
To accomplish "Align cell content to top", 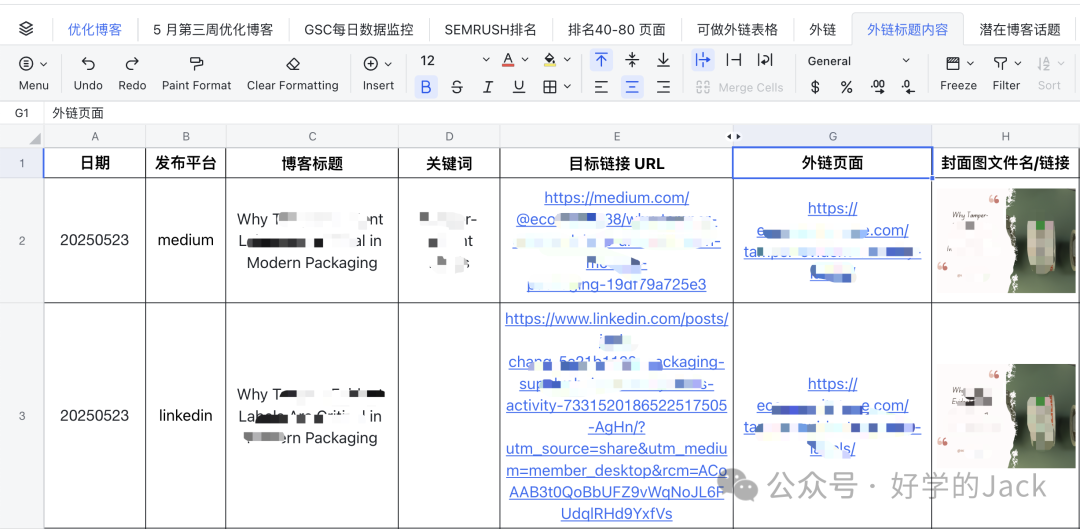I will pos(601,61).
